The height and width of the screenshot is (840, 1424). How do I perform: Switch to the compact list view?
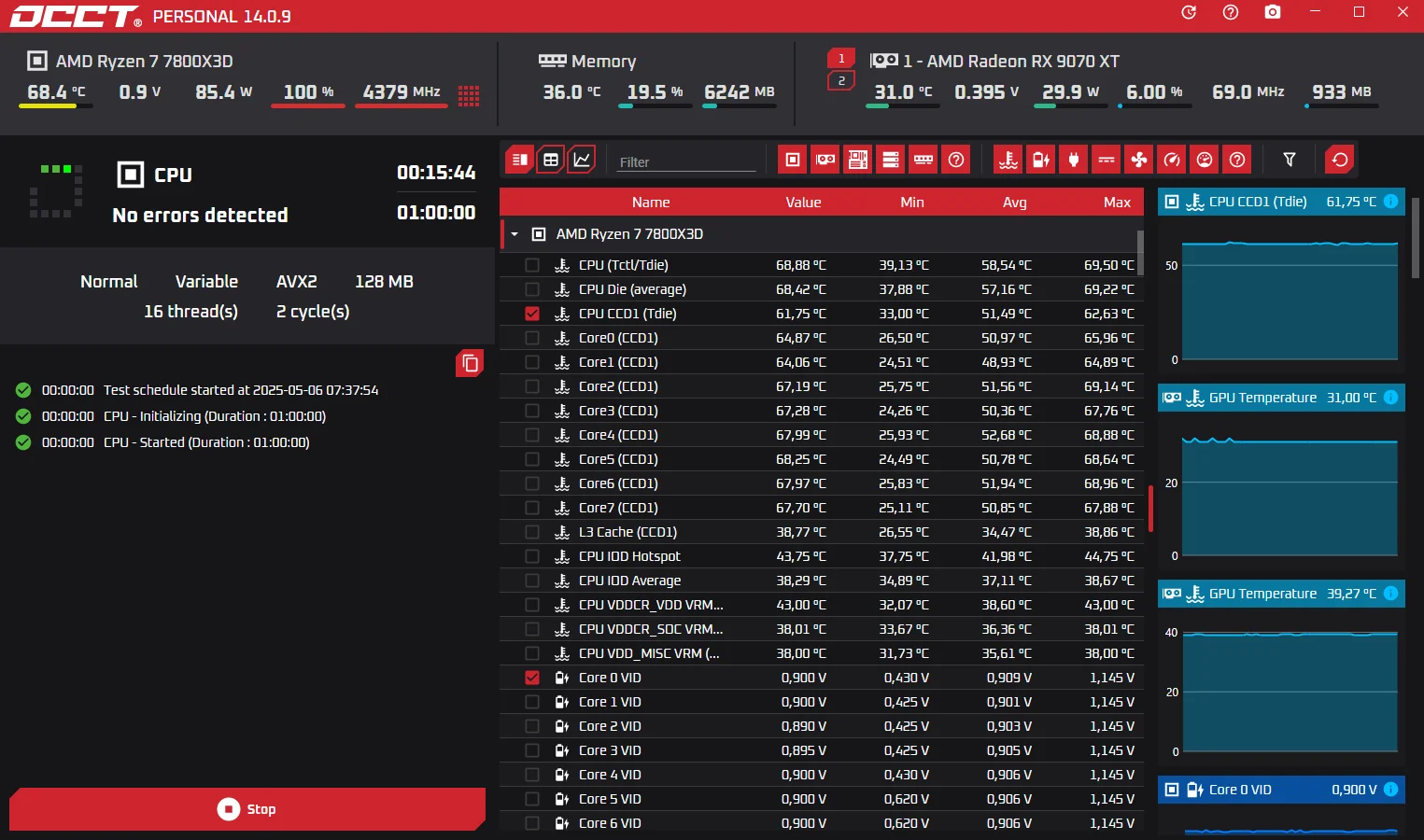click(519, 160)
